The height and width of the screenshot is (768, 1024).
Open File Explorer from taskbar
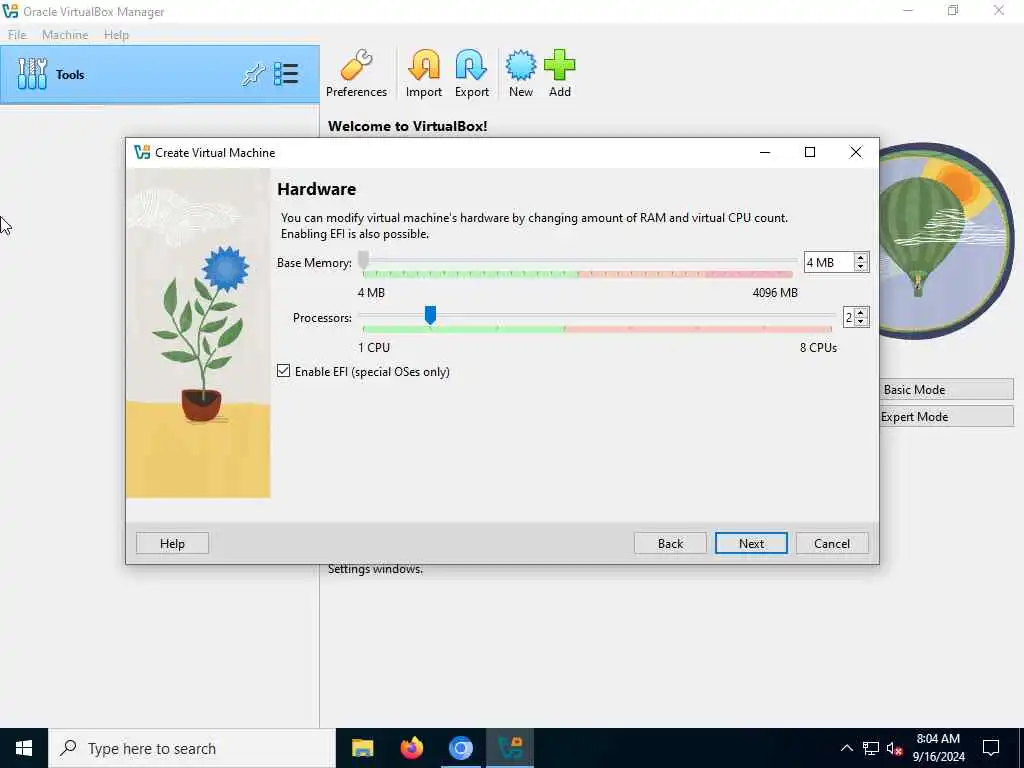pyautogui.click(x=362, y=748)
